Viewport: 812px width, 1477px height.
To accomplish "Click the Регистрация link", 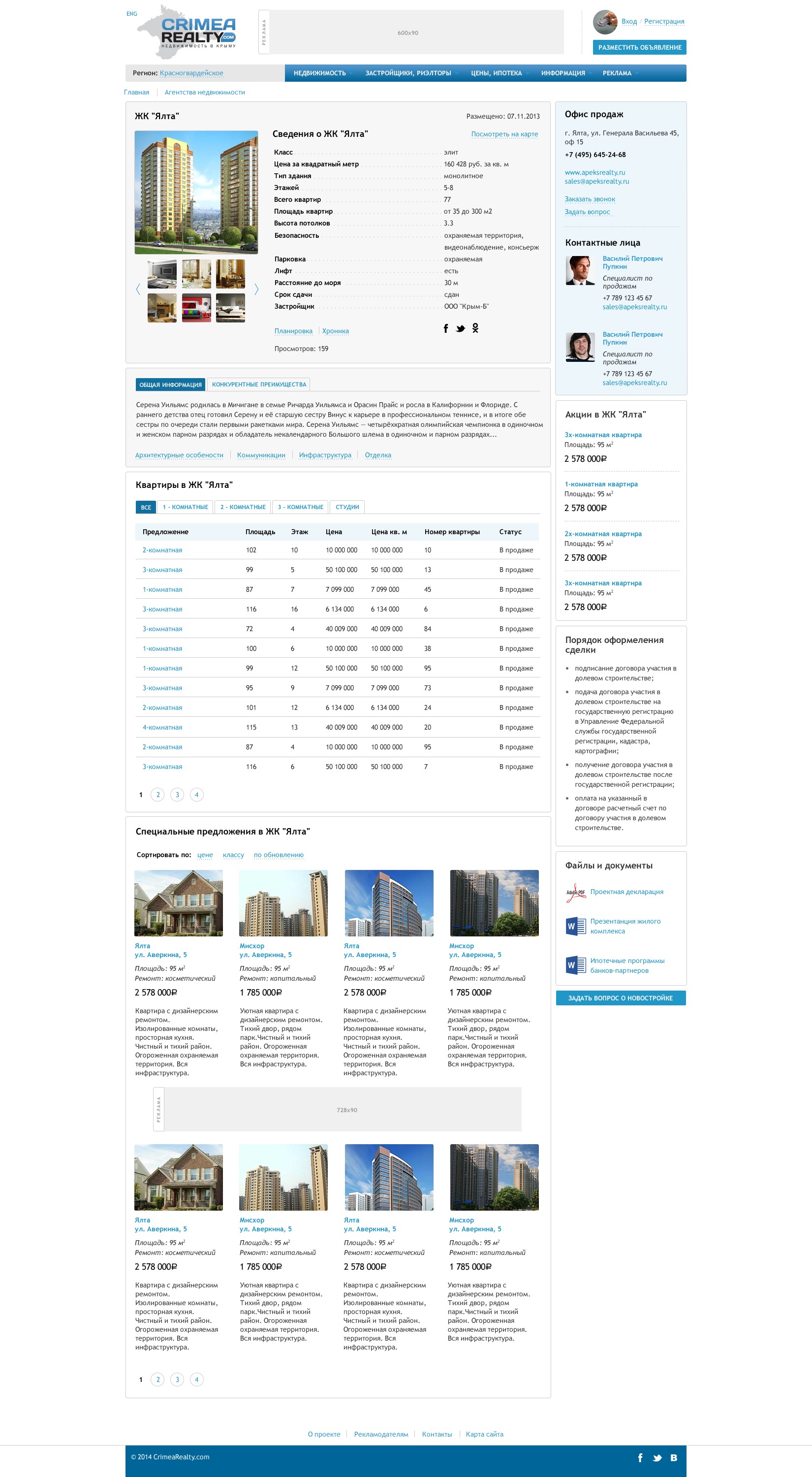I will point(664,22).
